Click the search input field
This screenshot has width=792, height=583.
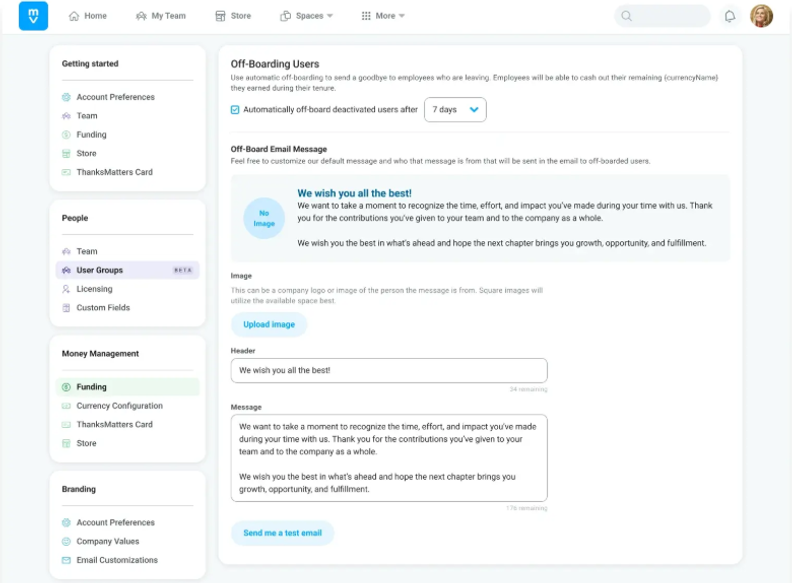(x=662, y=16)
